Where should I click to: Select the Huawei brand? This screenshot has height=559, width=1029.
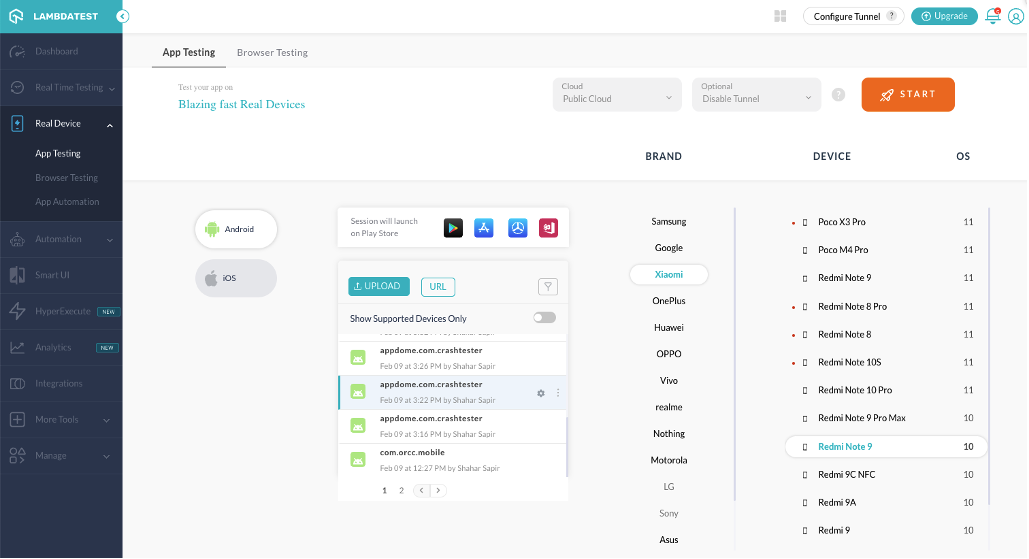pos(669,327)
